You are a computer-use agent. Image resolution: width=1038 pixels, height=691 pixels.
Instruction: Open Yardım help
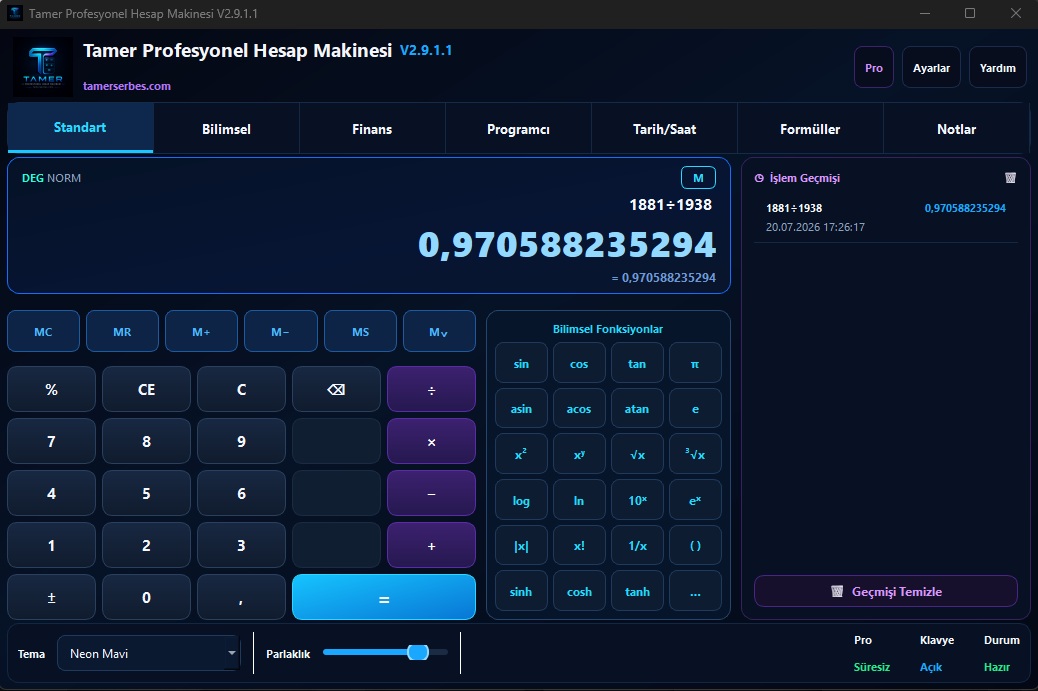(x=998, y=68)
